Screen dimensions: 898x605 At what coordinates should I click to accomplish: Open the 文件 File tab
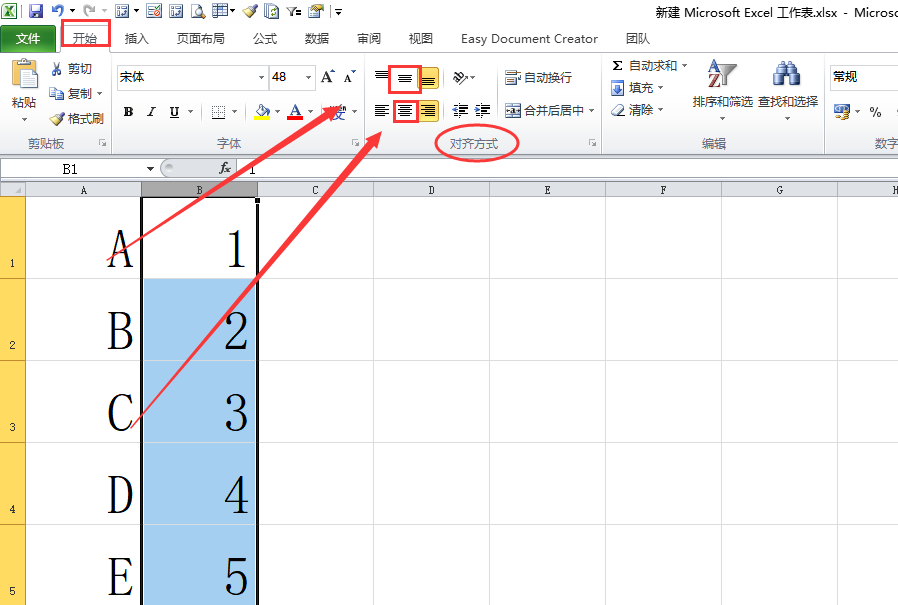click(x=28, y=38)
